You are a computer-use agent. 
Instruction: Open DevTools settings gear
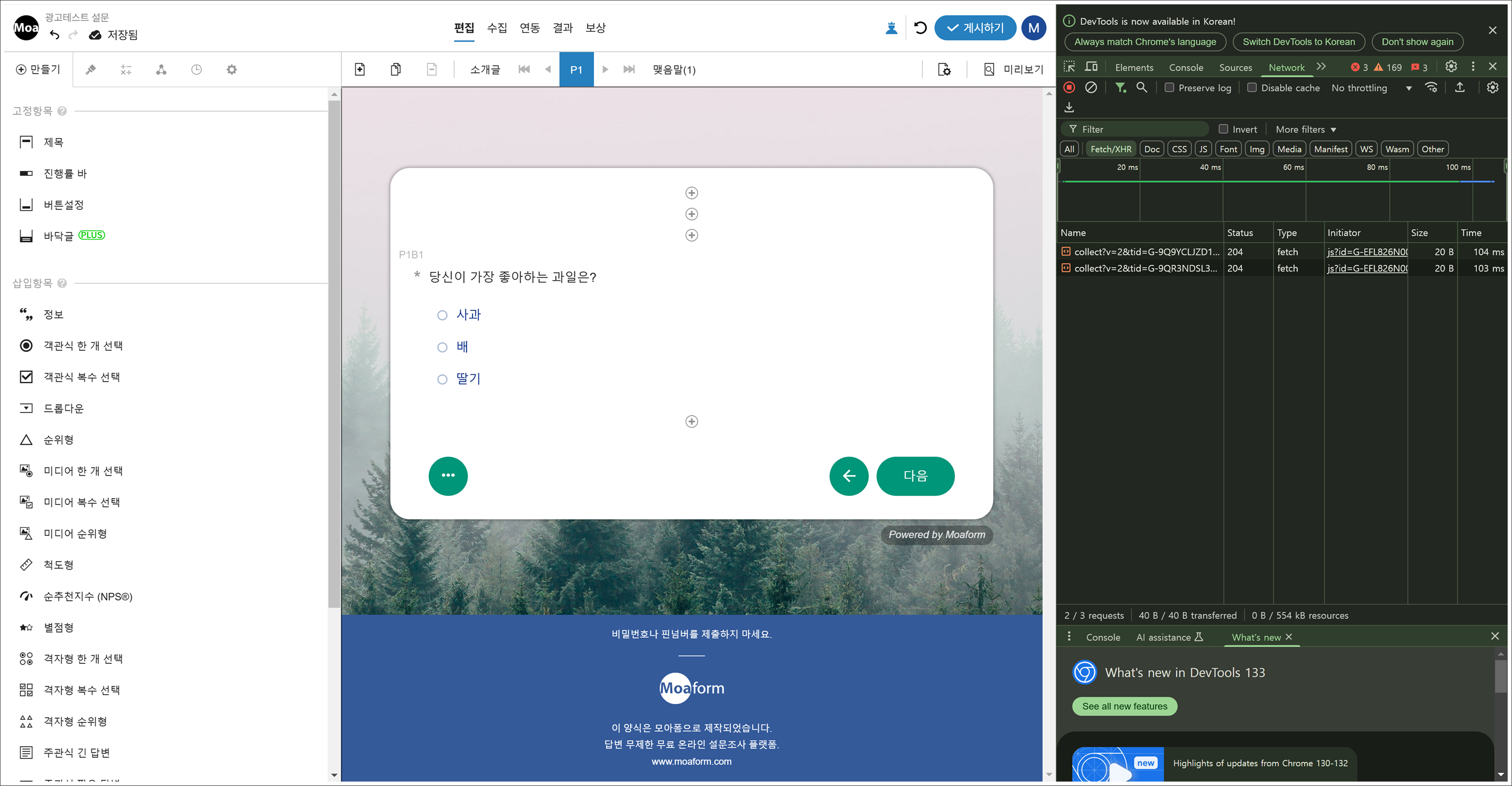[x=1451, y=67]
